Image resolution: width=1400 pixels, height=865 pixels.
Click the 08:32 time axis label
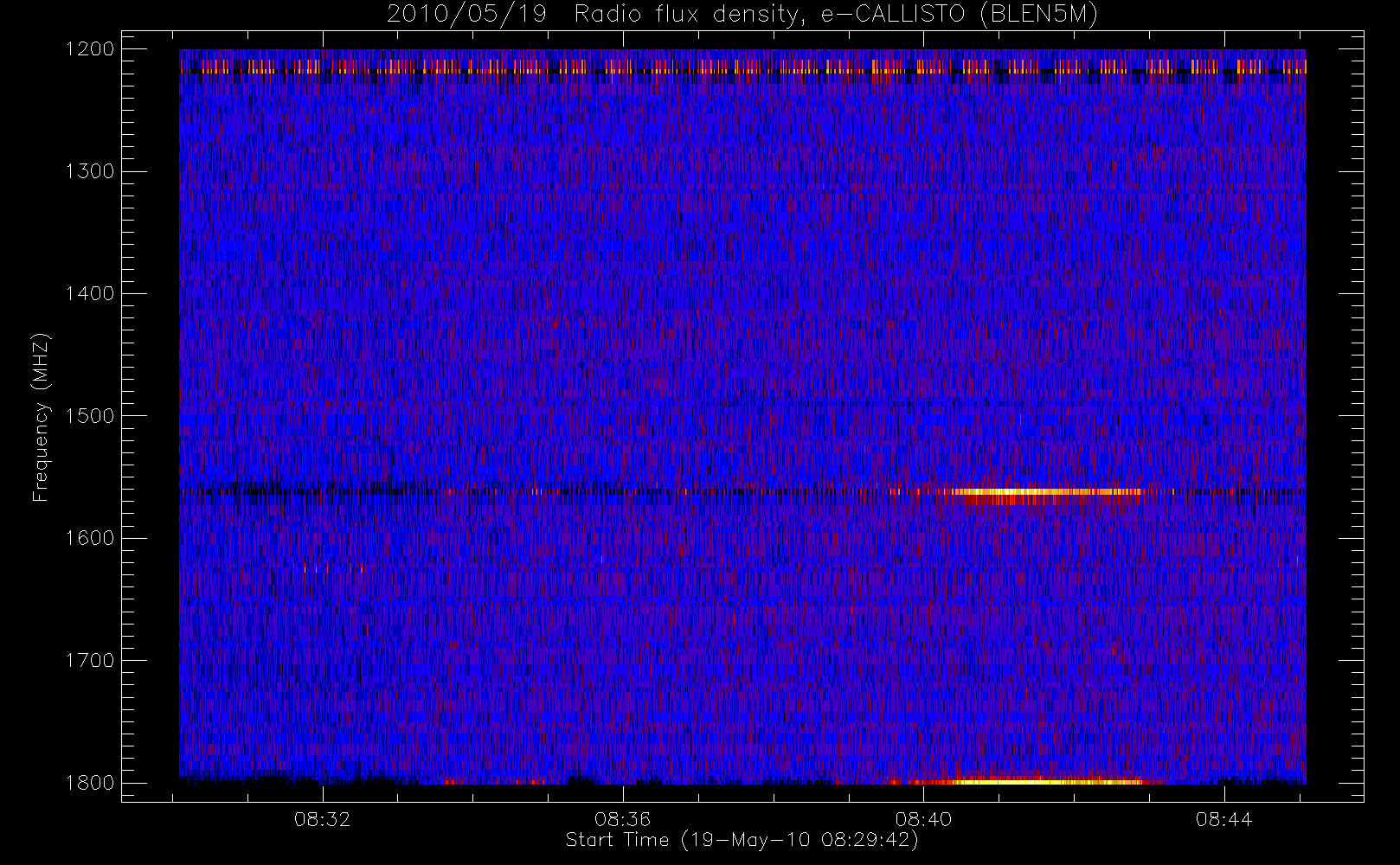[x=323, y=819]
